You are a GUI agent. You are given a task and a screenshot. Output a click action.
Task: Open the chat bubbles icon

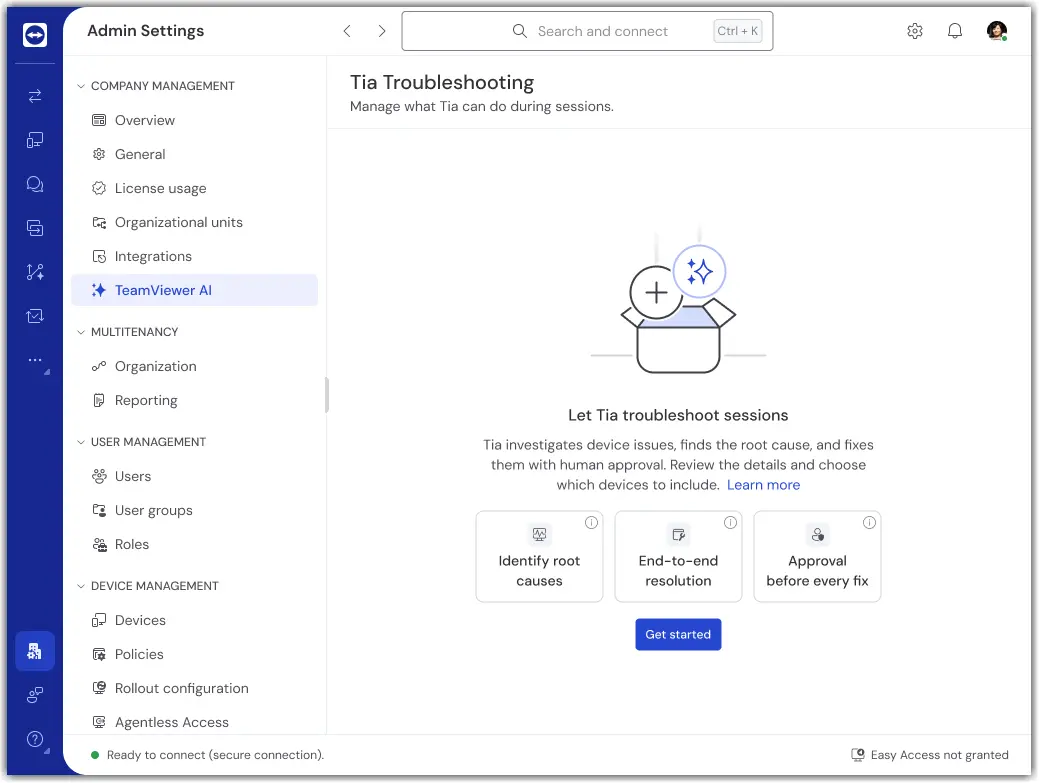click(34, 184)
